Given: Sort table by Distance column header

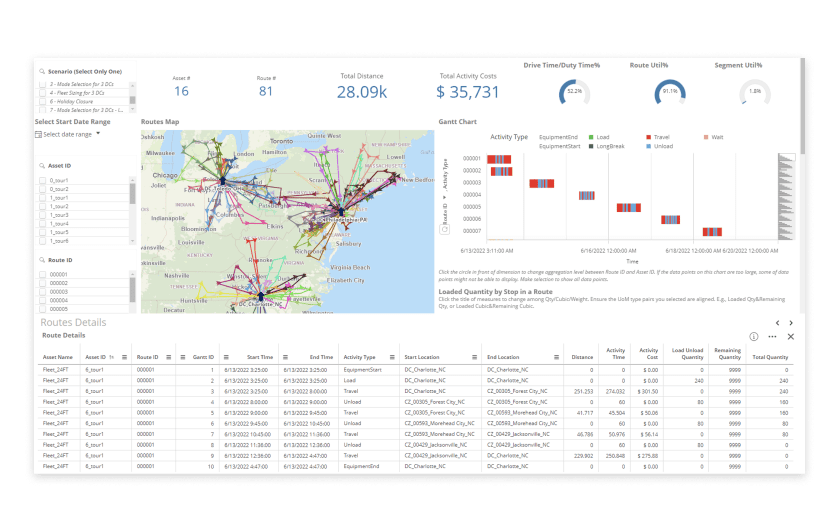Looking at the screenshot, I should point(582,357).
